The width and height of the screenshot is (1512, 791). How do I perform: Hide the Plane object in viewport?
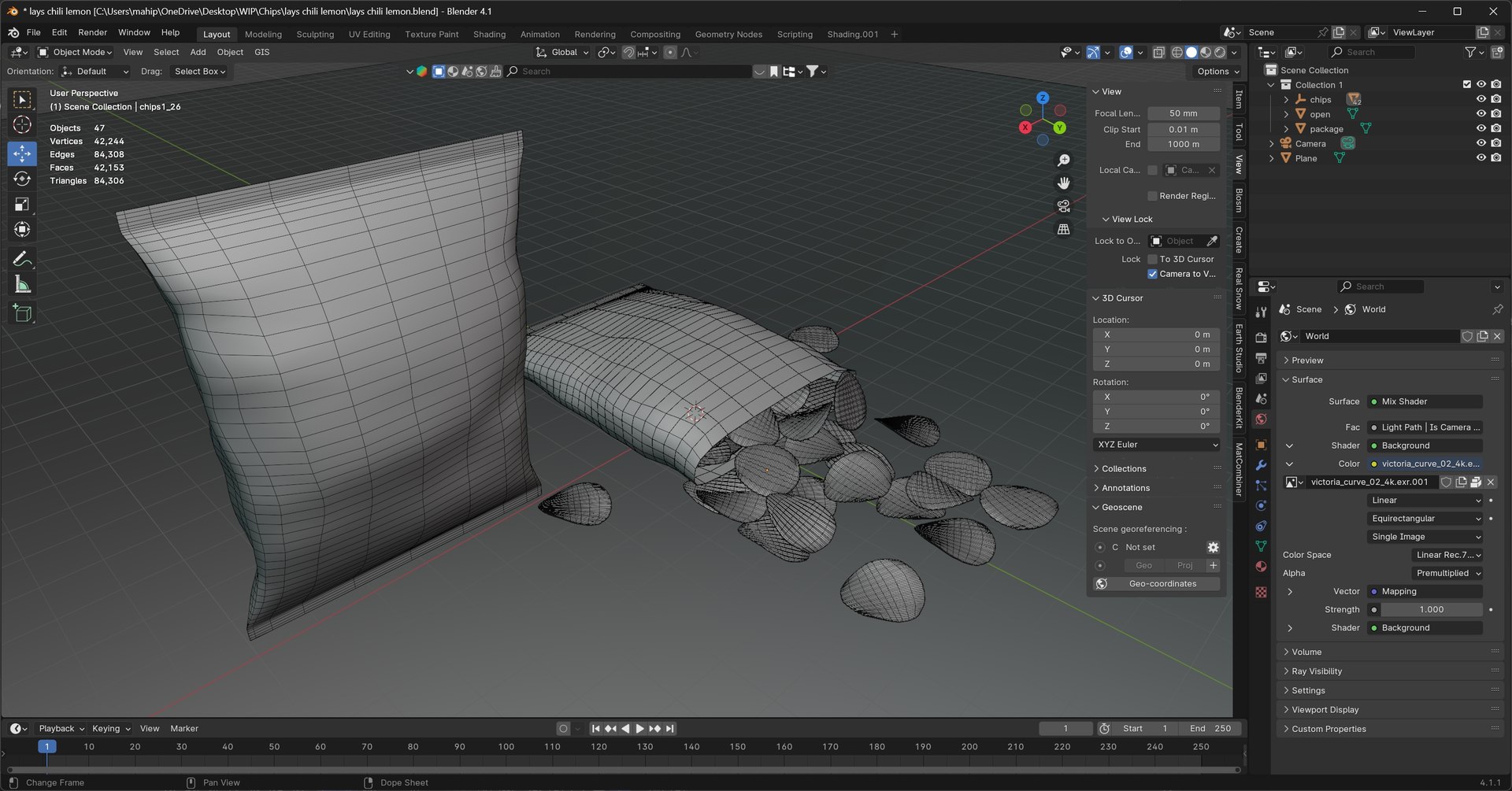(x=1480, y=158)
